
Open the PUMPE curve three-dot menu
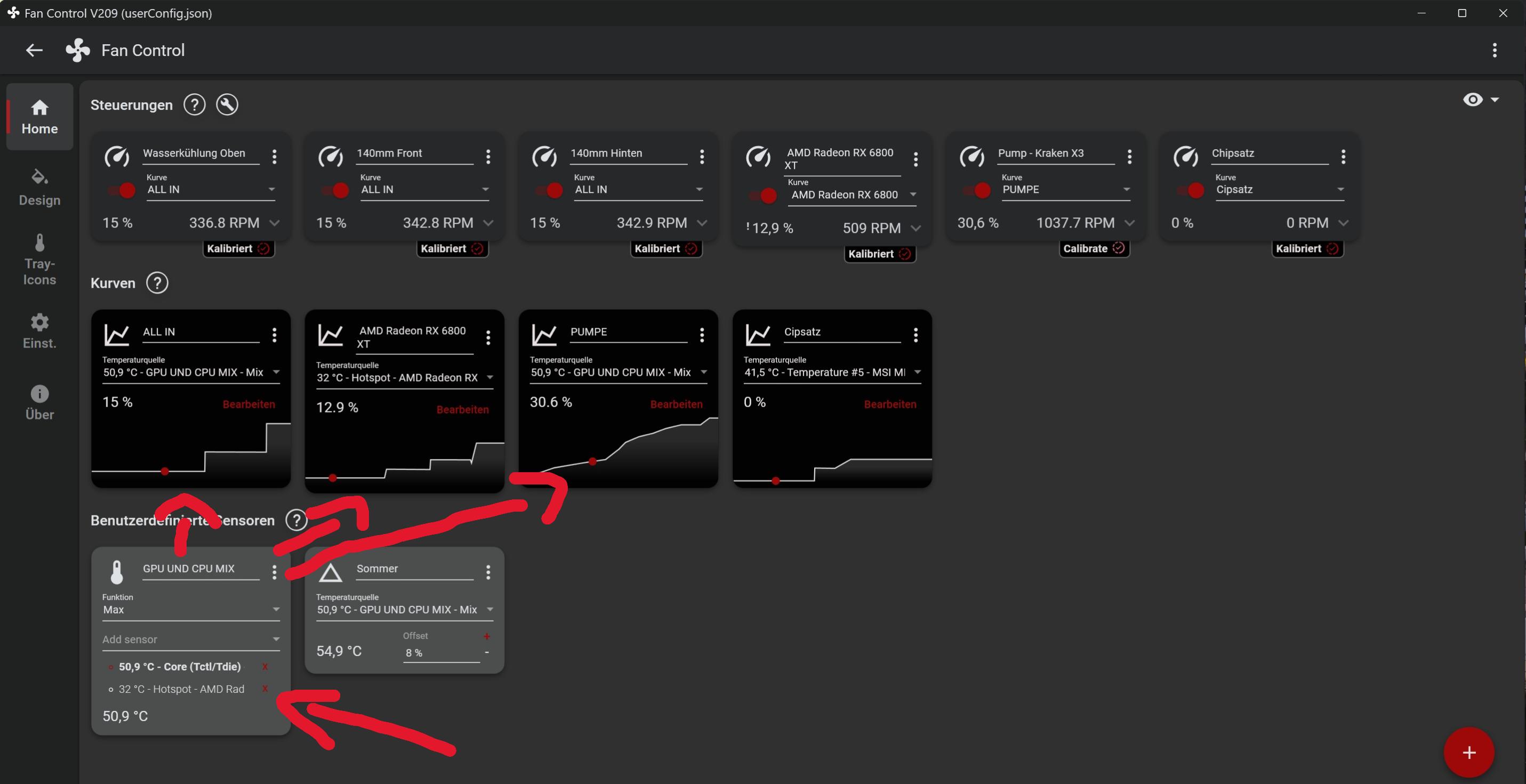tap(702, 335)
